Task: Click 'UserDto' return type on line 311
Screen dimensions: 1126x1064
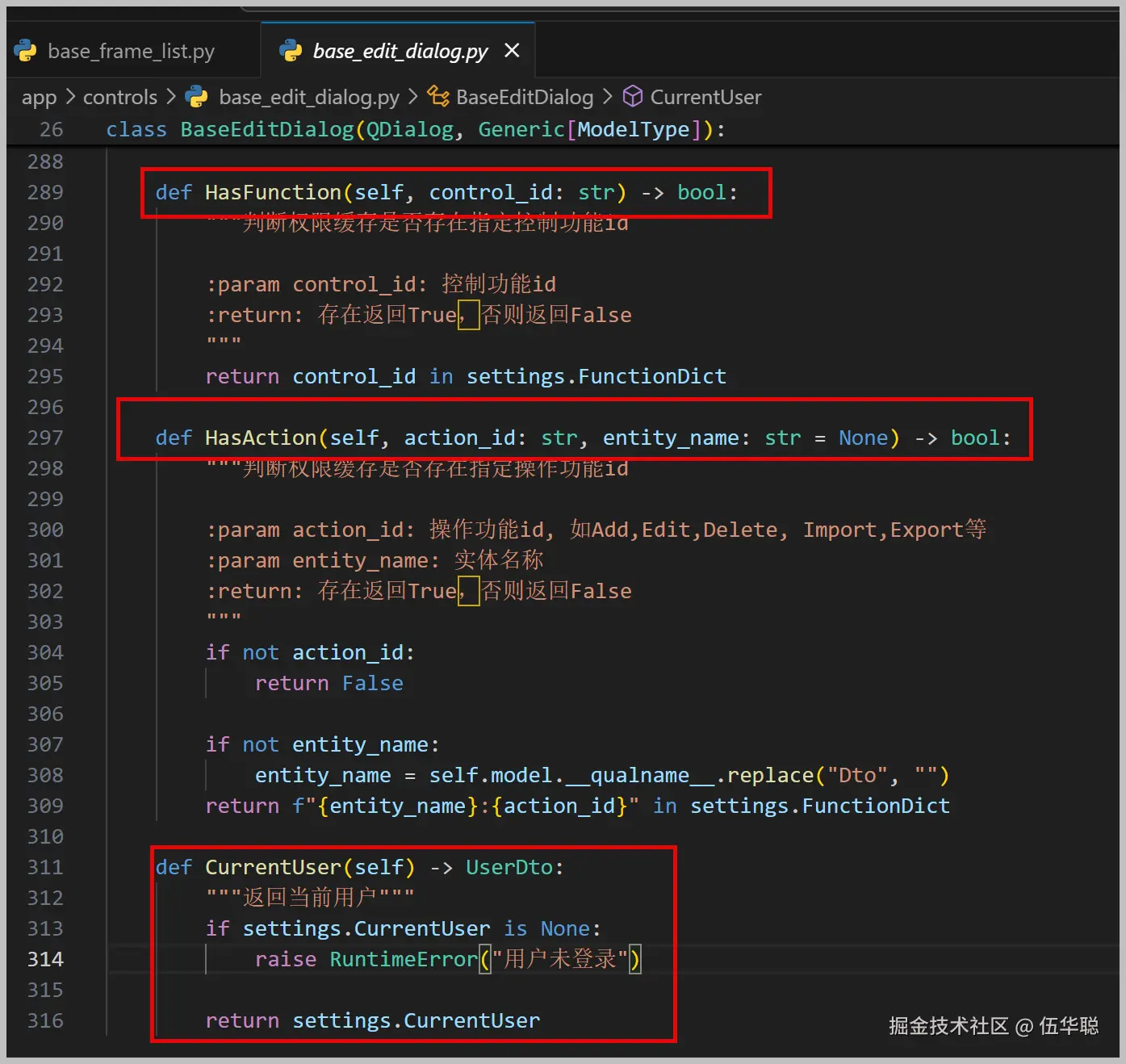Action: tap(509, 867)
